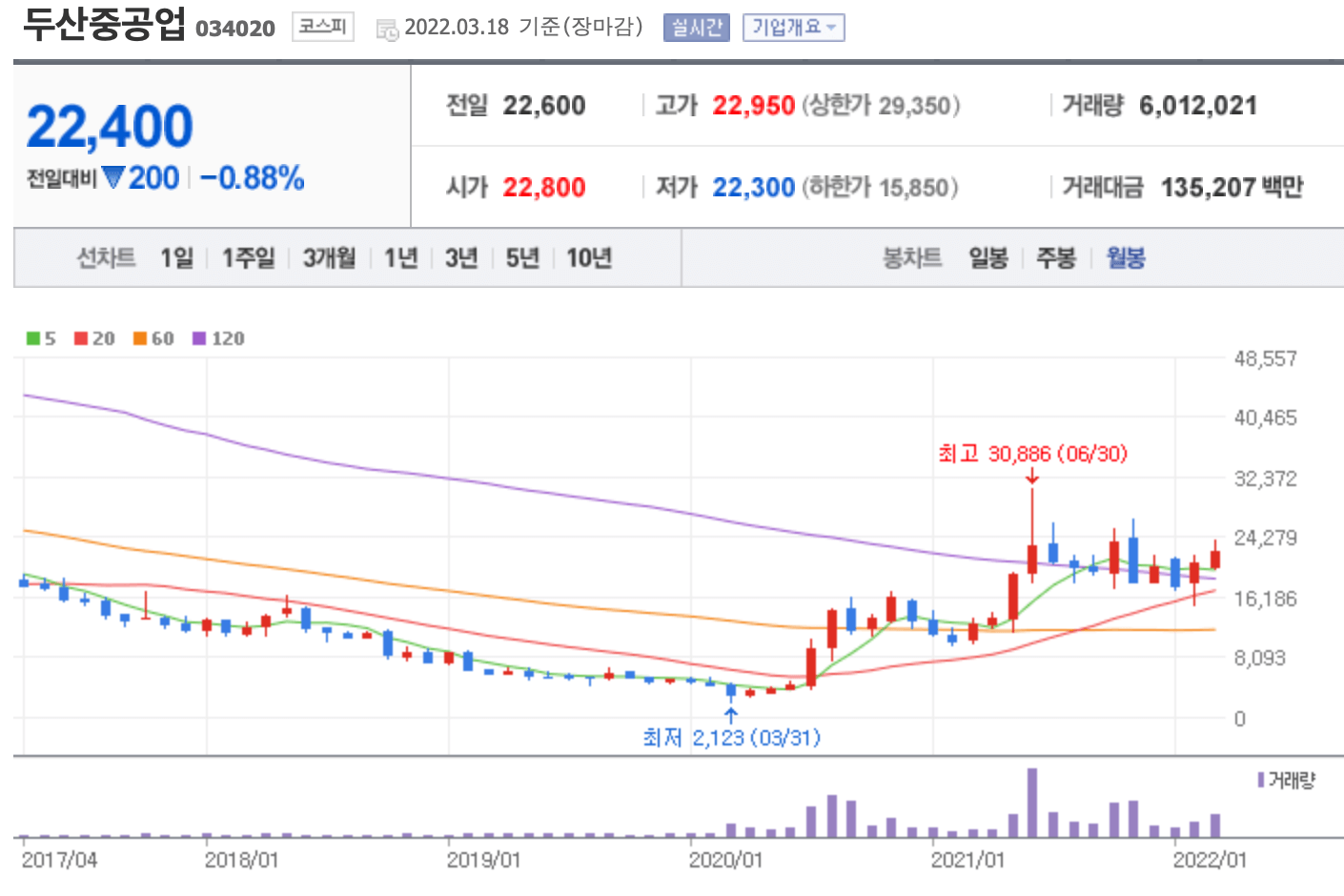Click the 시가 value 22,800
1344x896 pixels.
(544, 188)
